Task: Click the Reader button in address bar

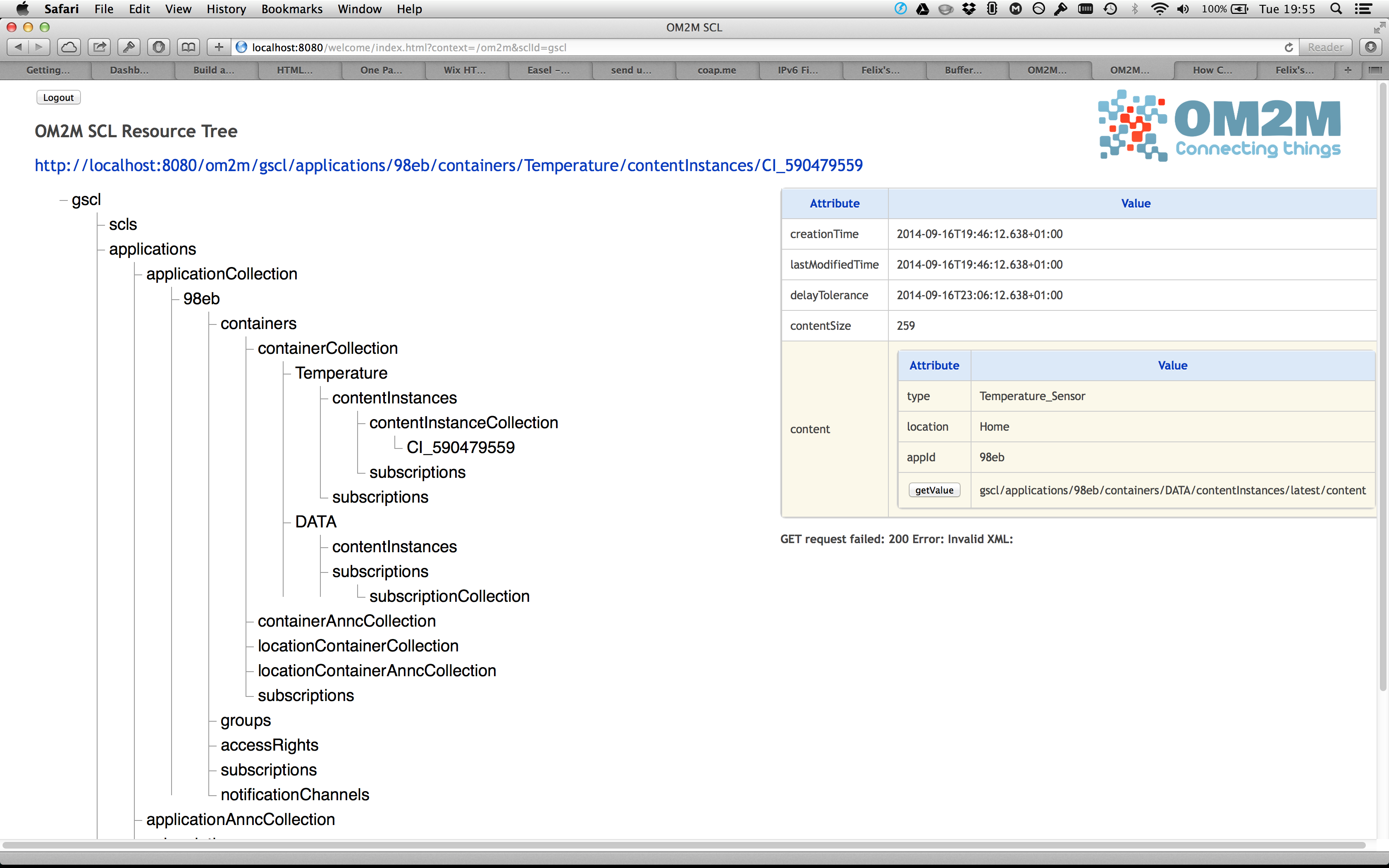Action: (1325, 47)
